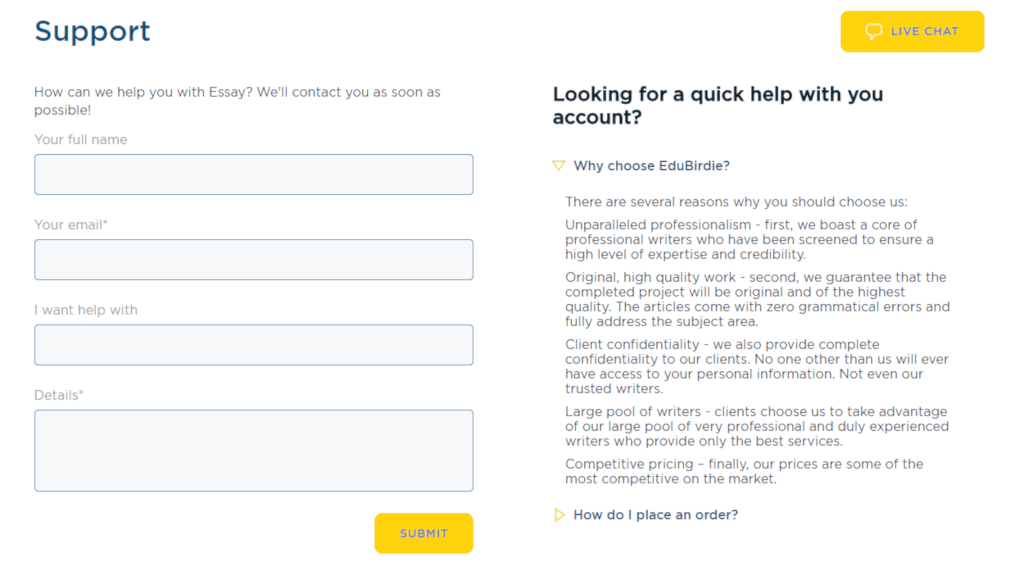Open the 'How do I place an order?' question
Screen dimensions: 1024x585
pyautogui.click(x=656, y=514)
